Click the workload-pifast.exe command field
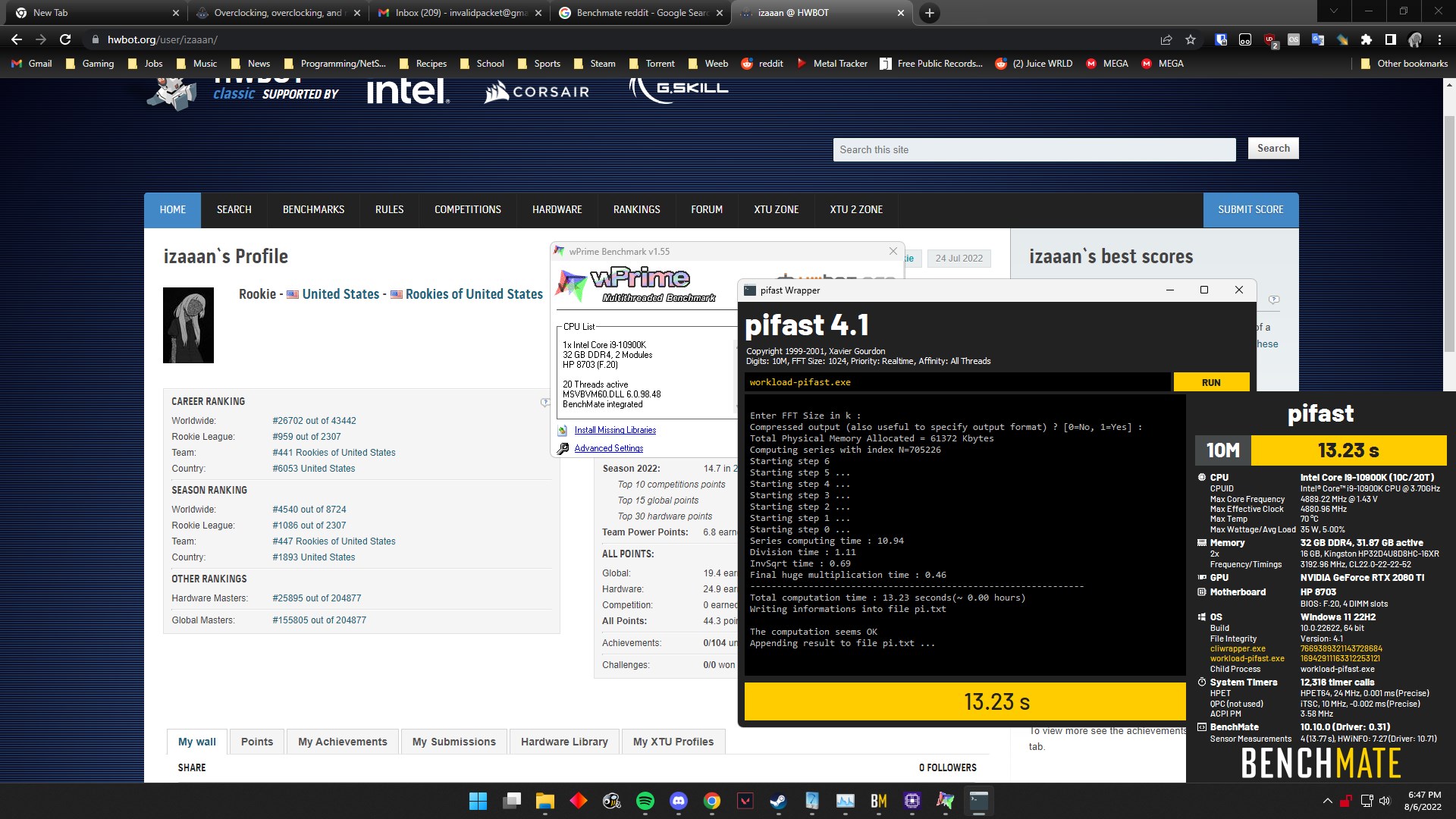 957,382
